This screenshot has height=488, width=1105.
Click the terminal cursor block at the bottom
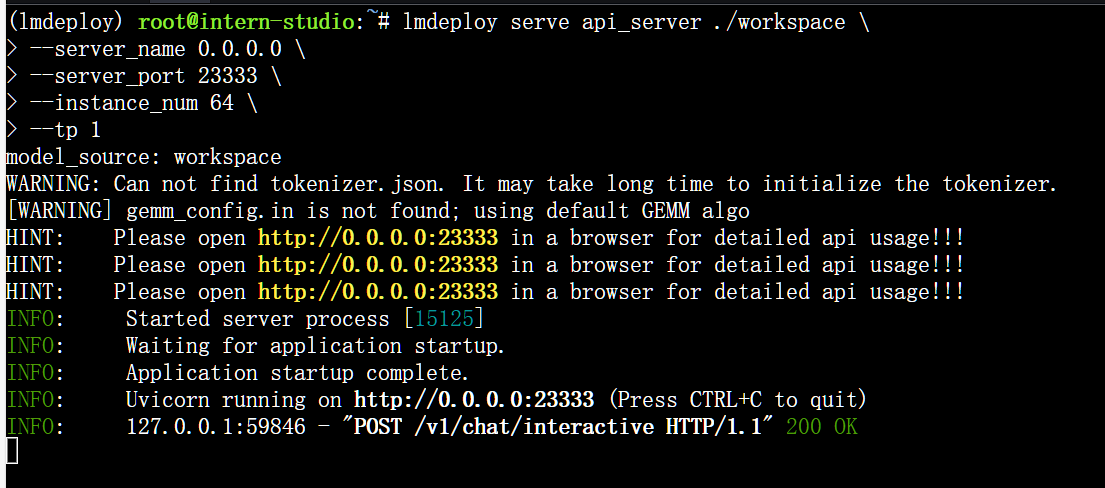[12, 452]
